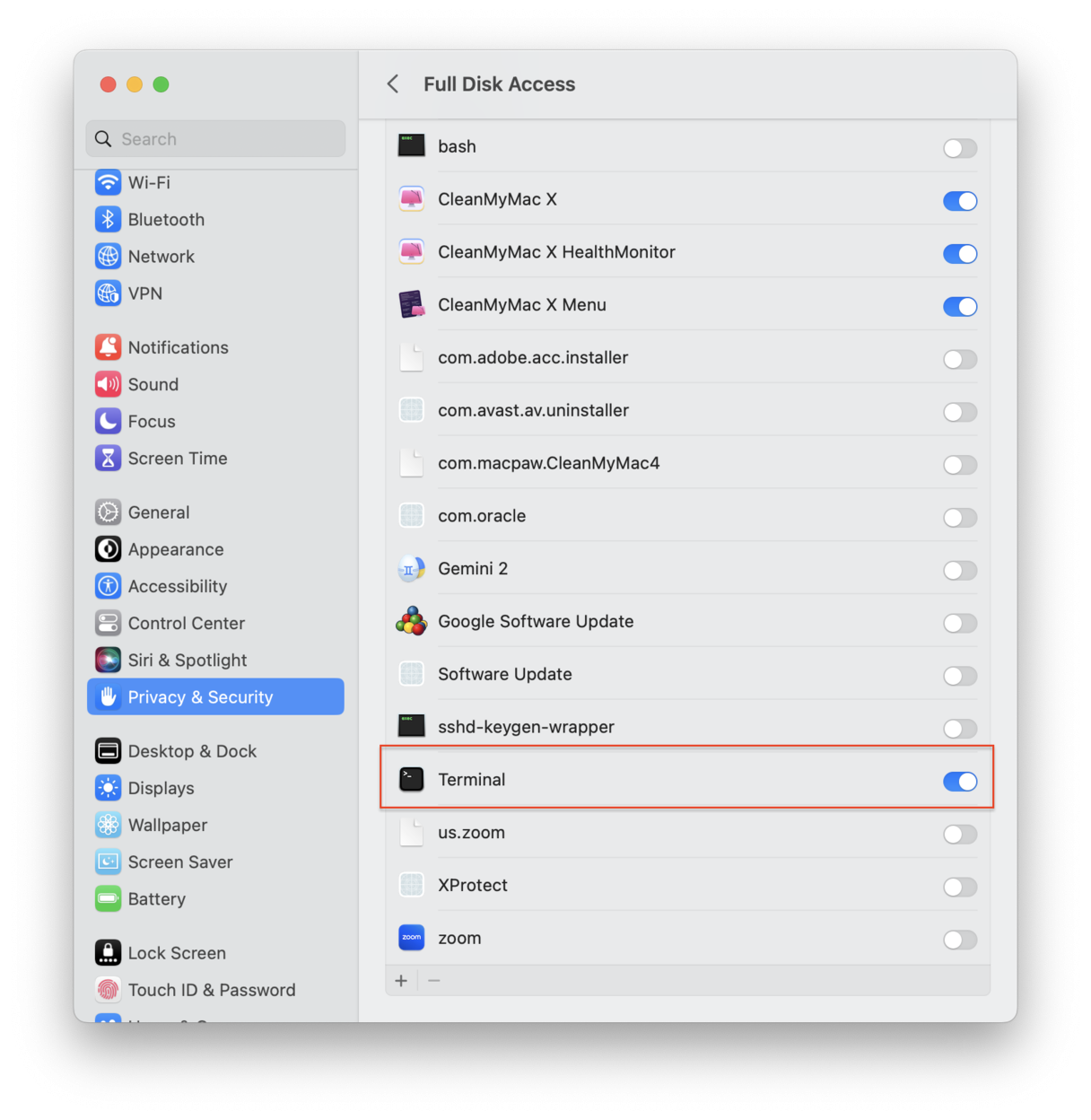Select the CleanMyMac X app icon
Viewport: 1091px width, 1120px height.
pos(411,198)
